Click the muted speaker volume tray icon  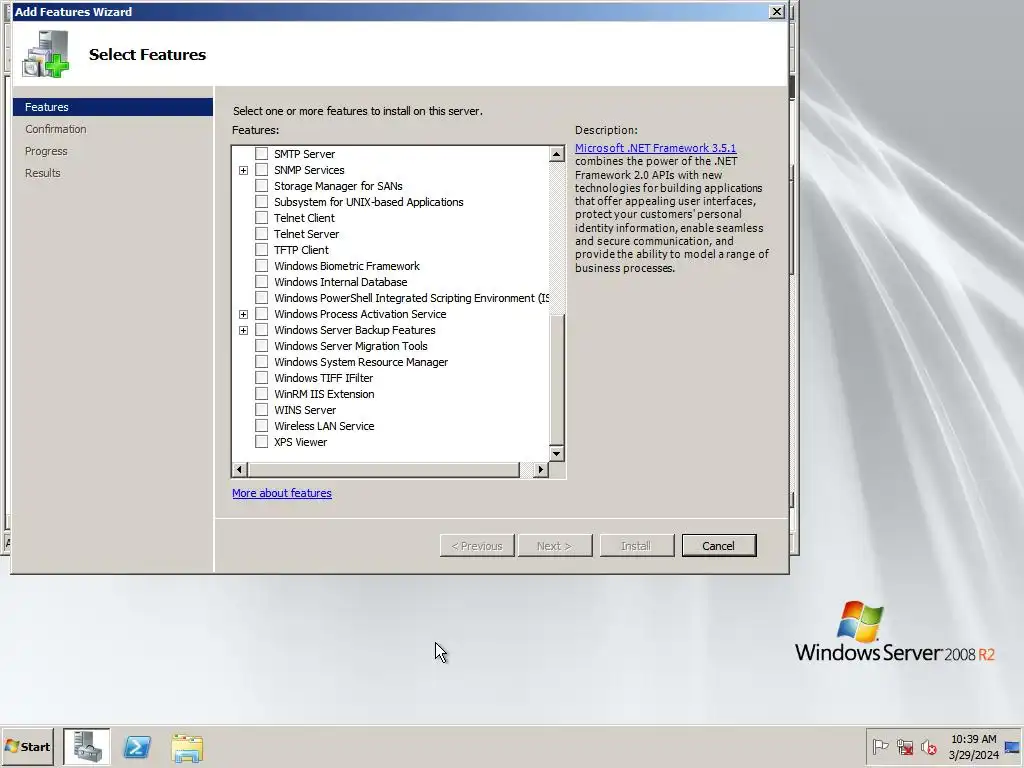[x=929, y=746]
